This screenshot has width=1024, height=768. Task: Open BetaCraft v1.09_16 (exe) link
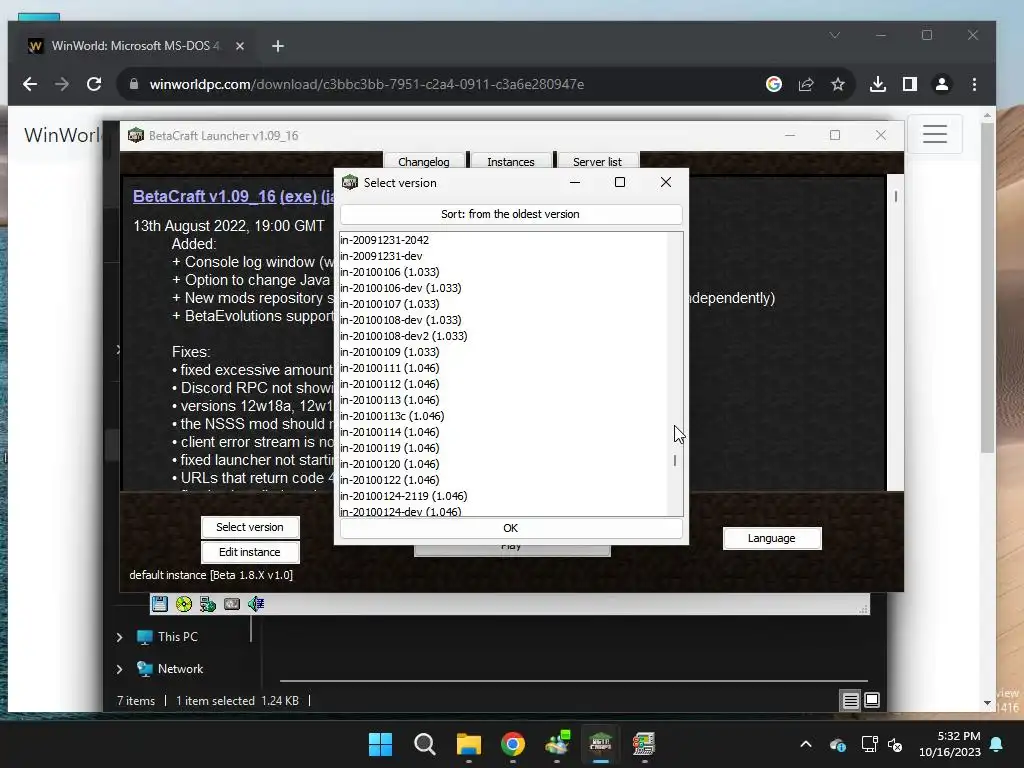(x=225, y=196)
